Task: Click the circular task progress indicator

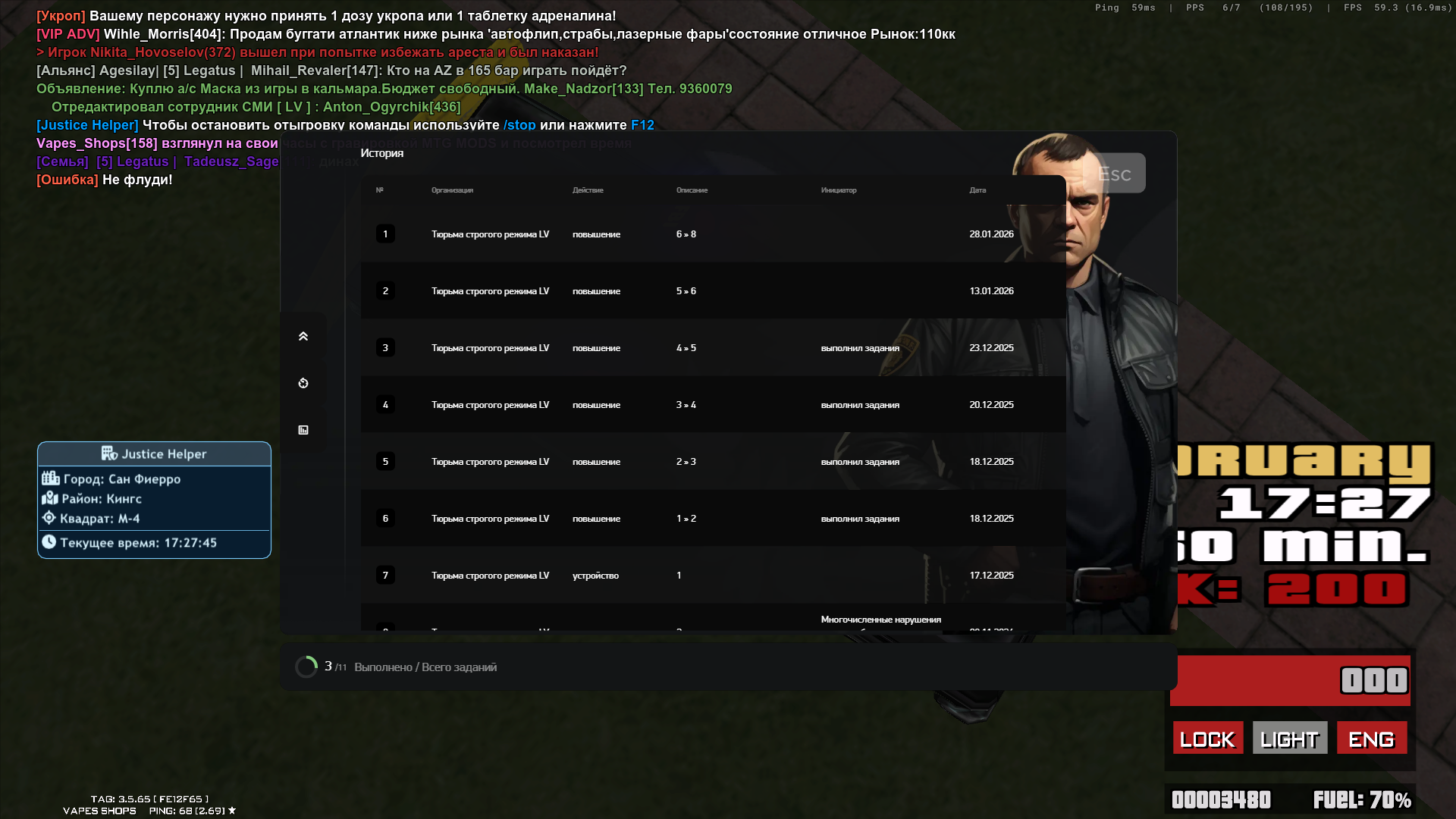Action: pyautogui.click(x=306, y=667)
